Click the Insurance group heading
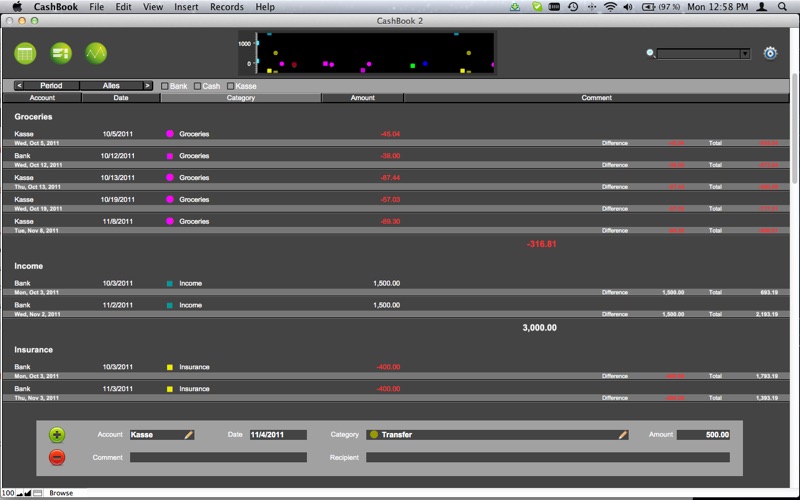Image resolution: width=800 pixels, height=500 pixels. coord(34,350)
